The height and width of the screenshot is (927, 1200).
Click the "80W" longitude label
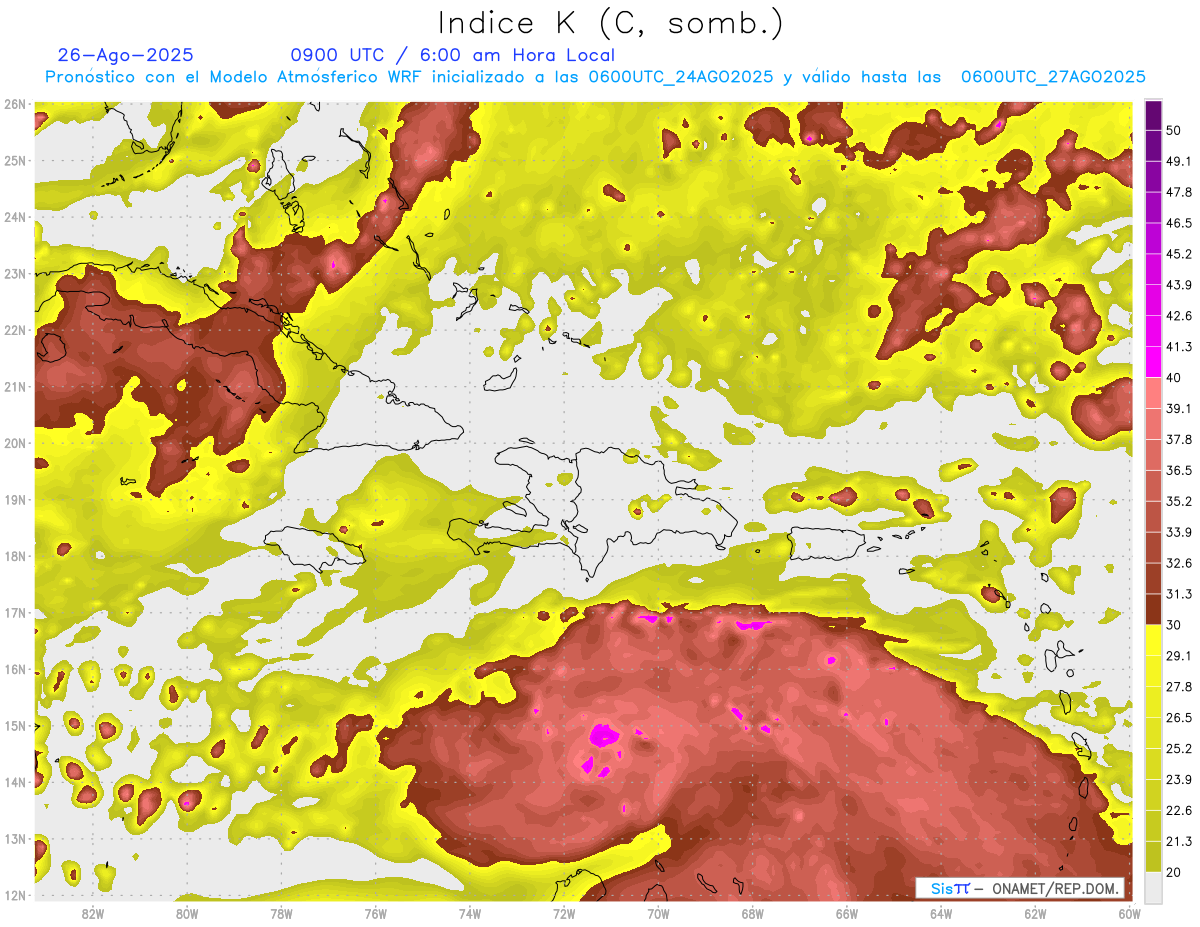coord(187,913)
